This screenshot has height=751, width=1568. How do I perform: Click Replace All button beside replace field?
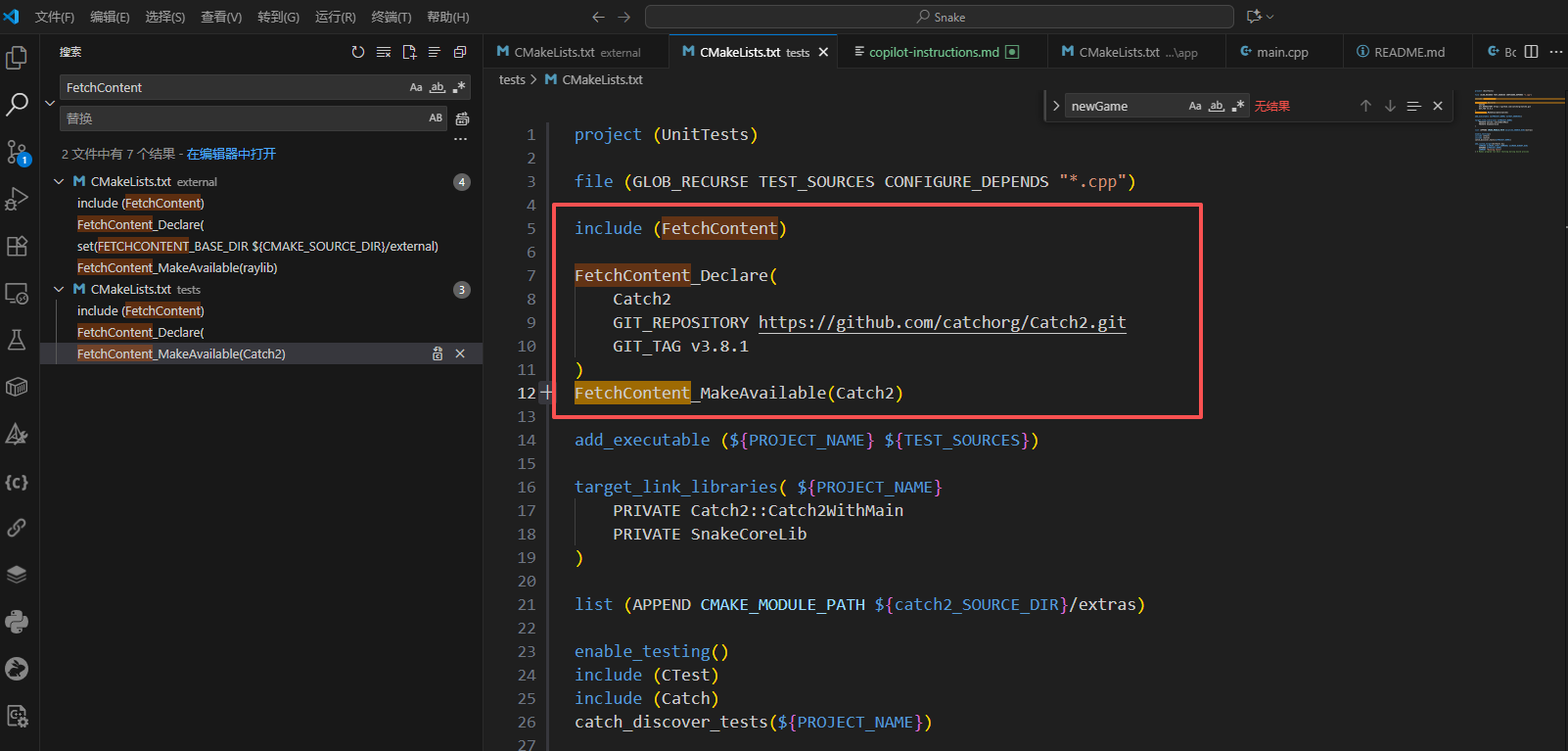[x=462, y=118]
